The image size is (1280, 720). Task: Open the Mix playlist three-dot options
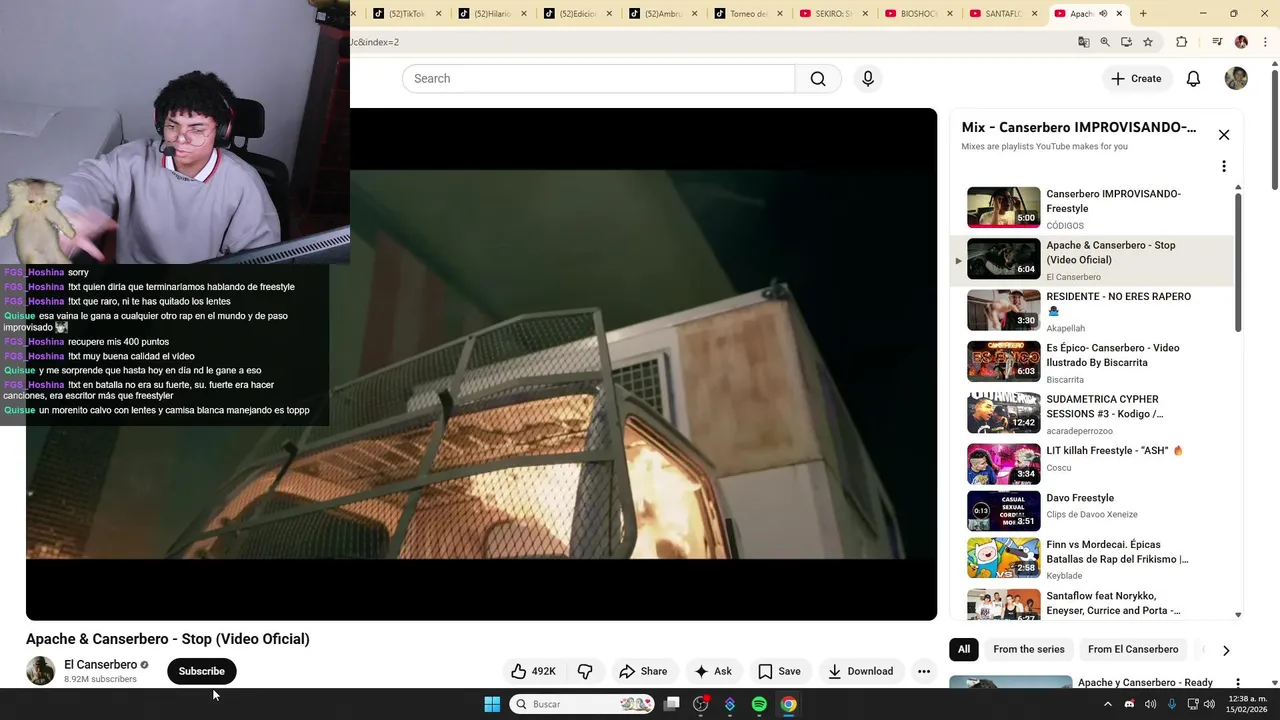[1224, 166]
